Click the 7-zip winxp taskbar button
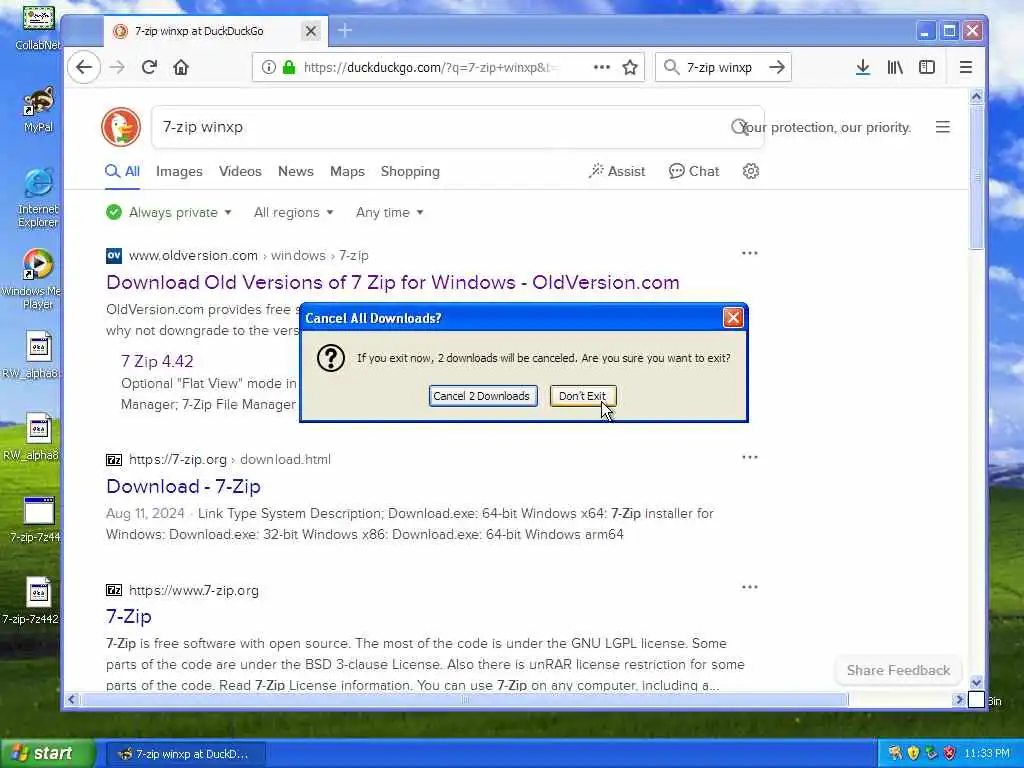Screen dimensions: 1024x768 click(x=185, y=754)
